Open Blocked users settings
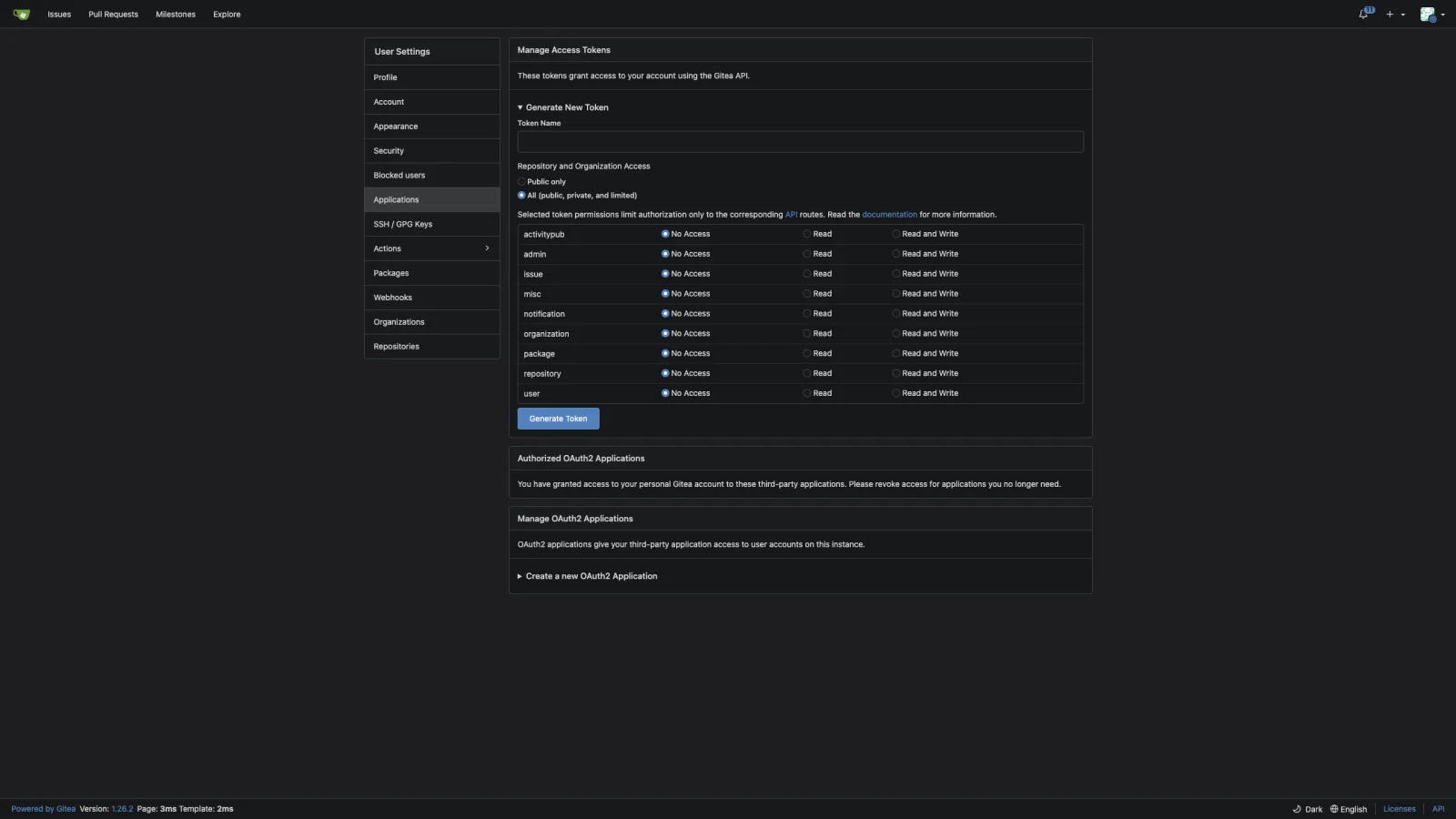The image size is (1456, 819). click(x=432, y=176)
